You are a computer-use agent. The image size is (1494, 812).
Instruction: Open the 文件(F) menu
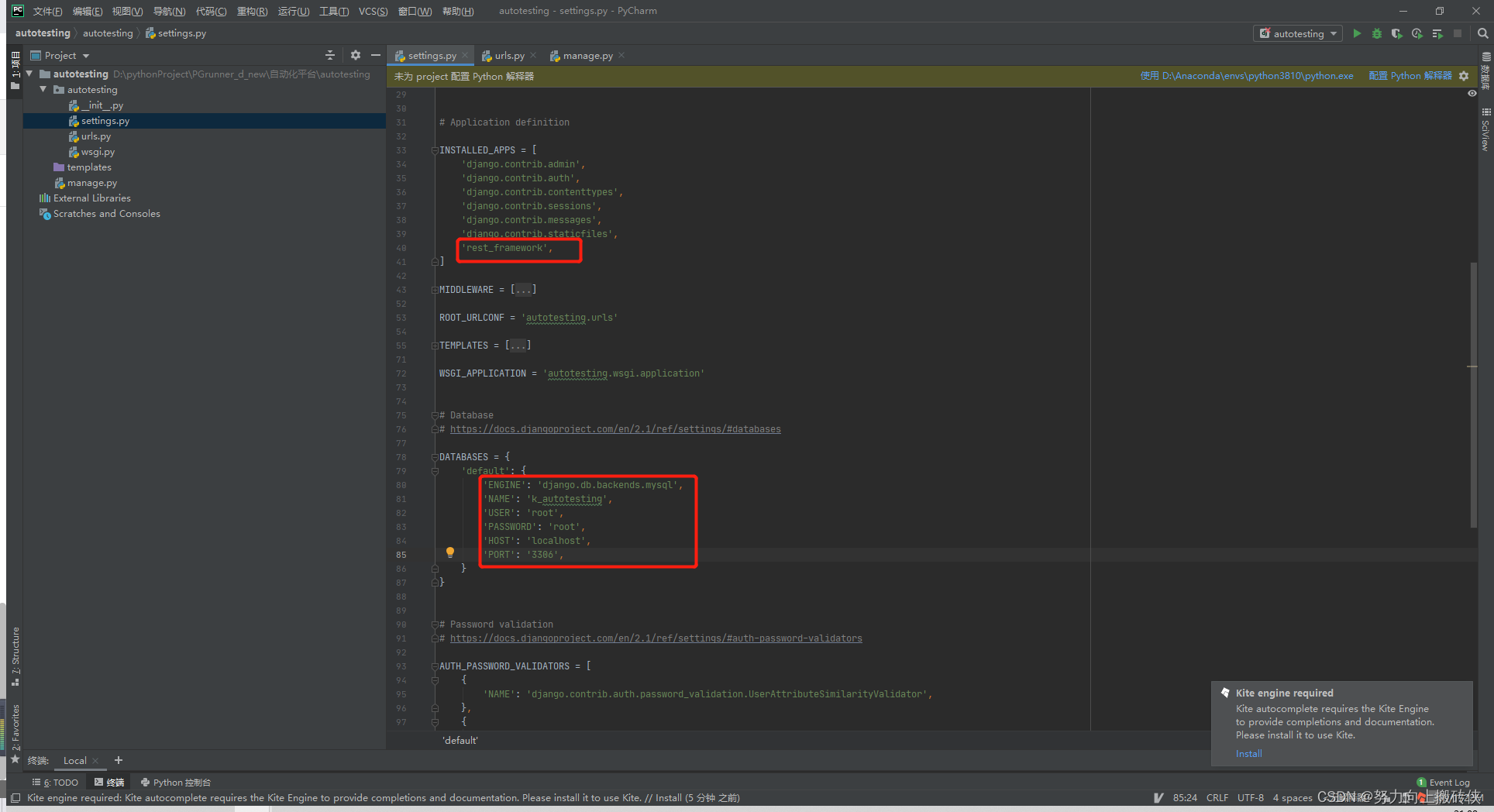tap(48, 11)
